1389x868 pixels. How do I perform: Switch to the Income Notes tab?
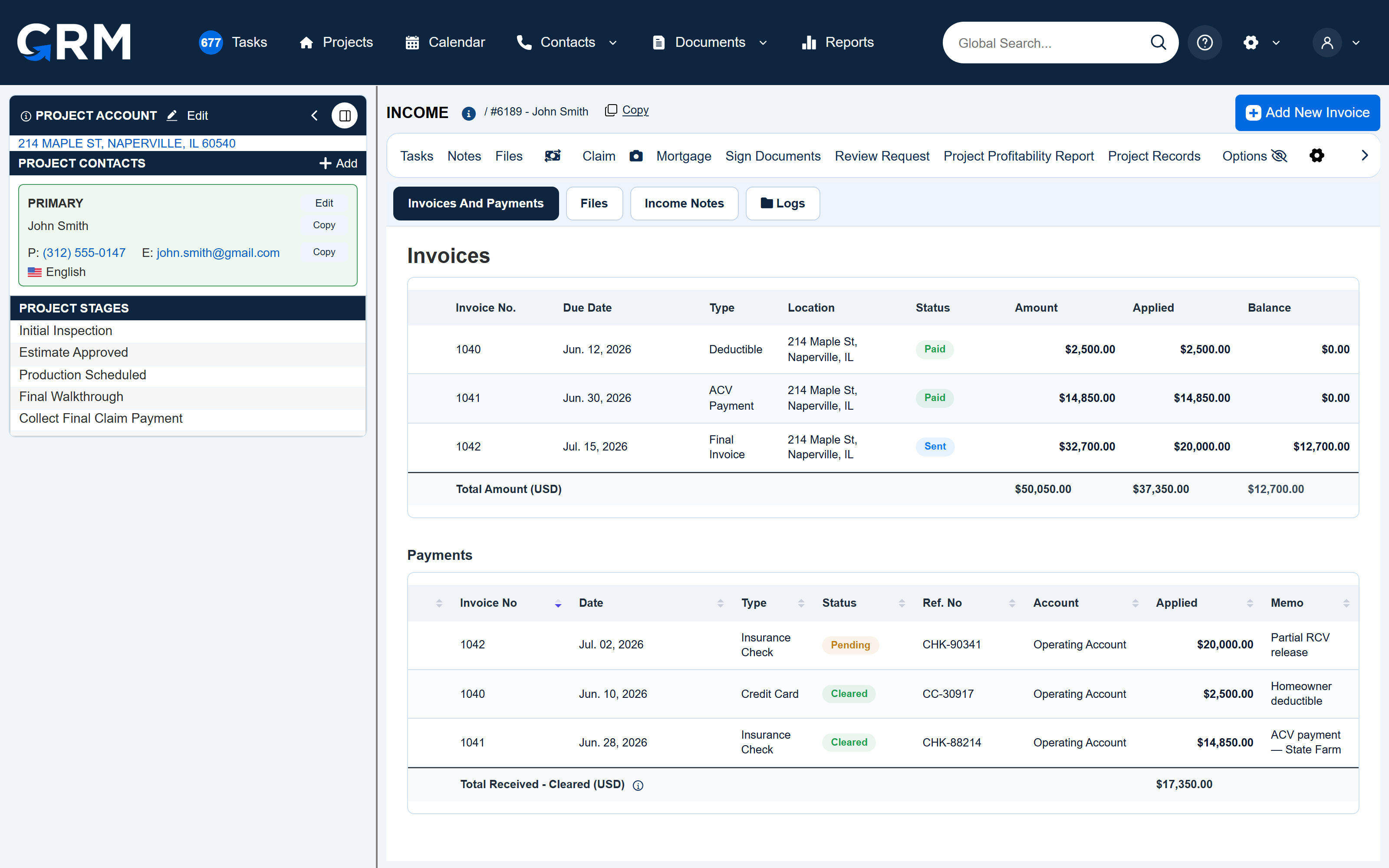[684, 203]
